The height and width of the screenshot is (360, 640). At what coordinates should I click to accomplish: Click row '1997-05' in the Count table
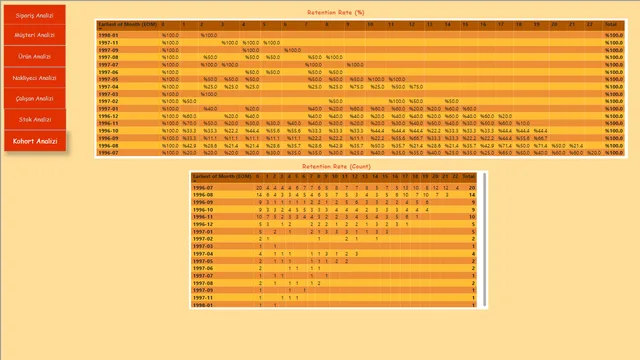tap(334, 261)
